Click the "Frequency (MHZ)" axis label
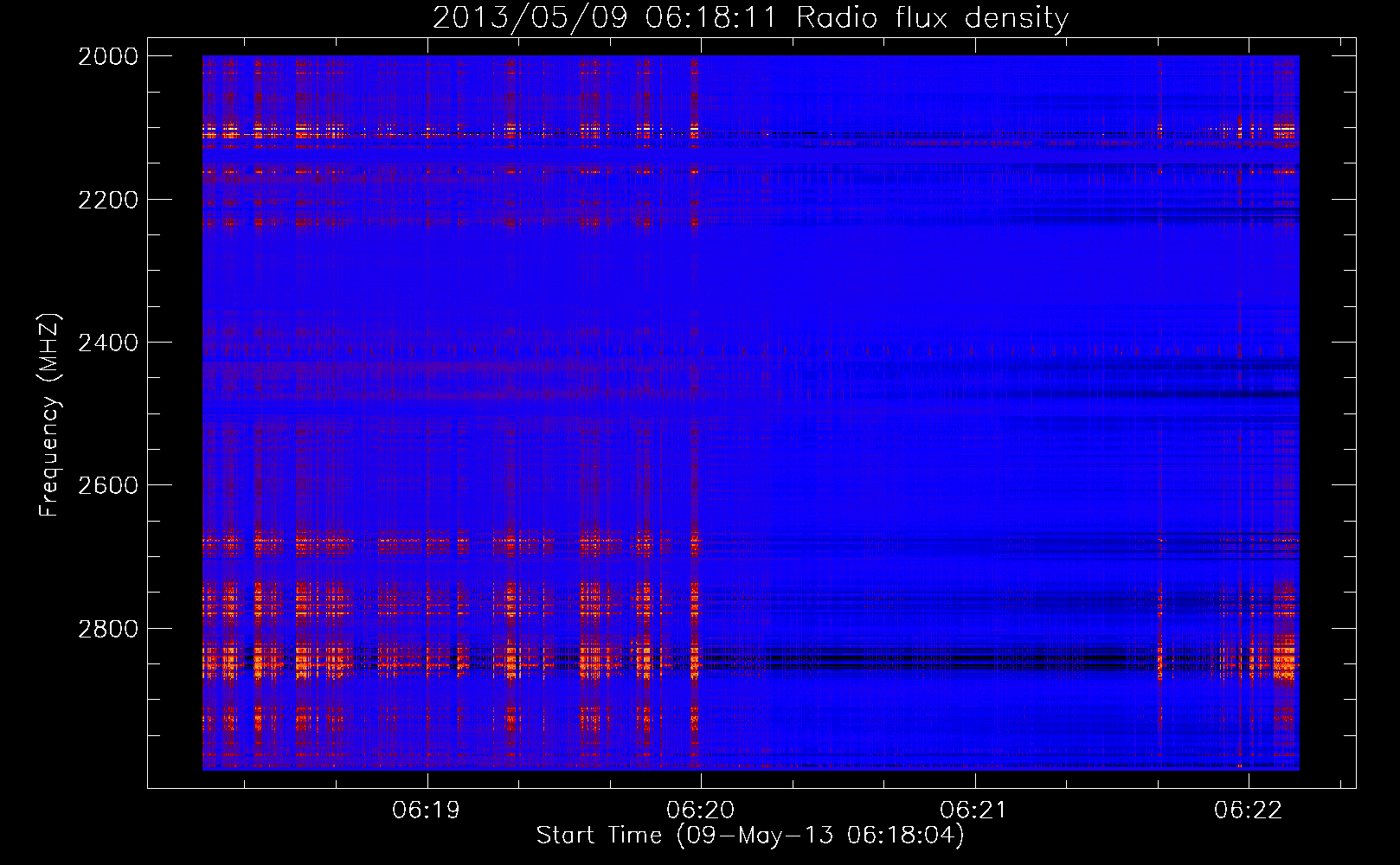 click(50, 415)
